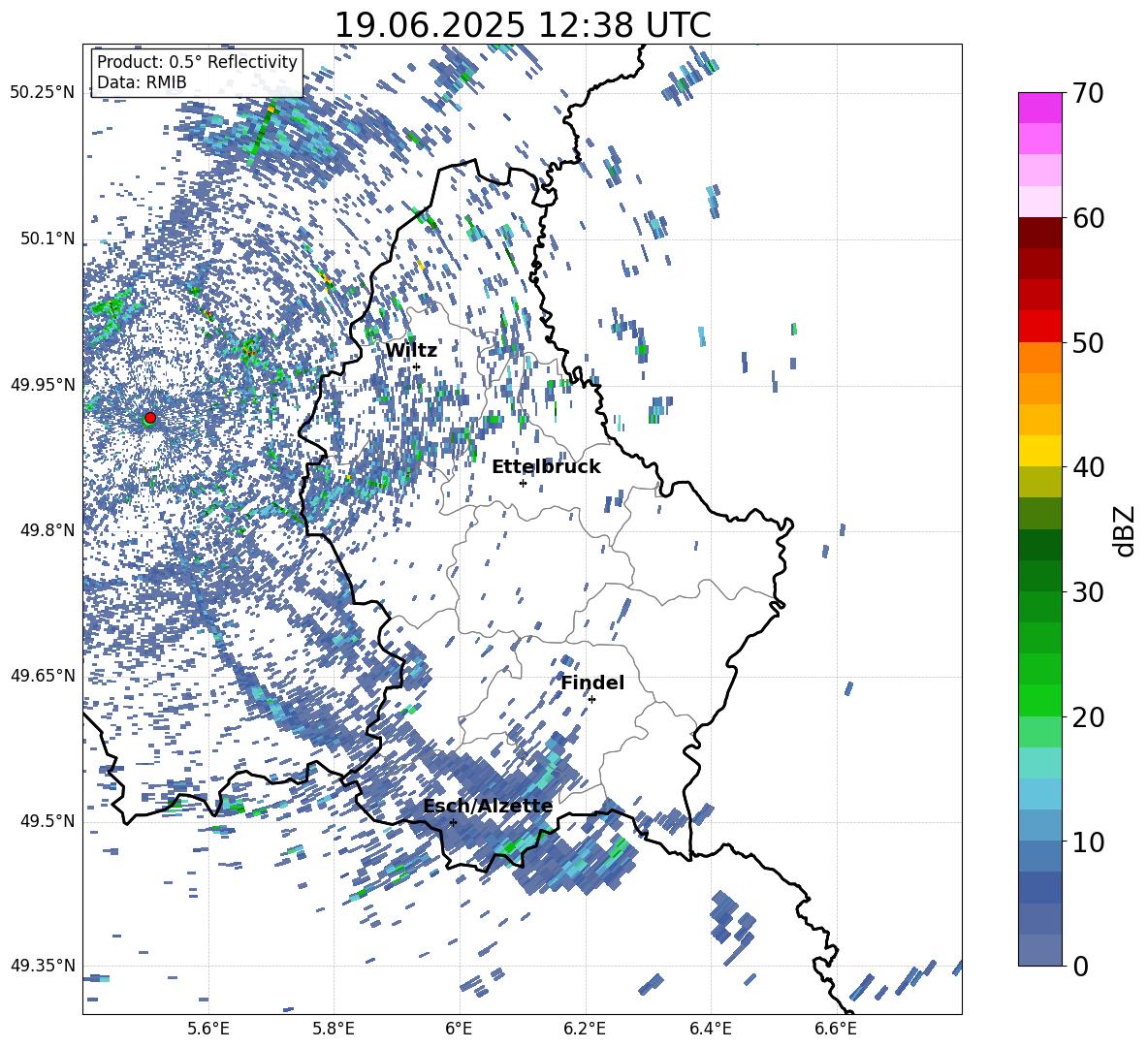This screenshot has height=1048, width=1148.
Task: Click the plot title date and time
Action: (x=523, y=25)
